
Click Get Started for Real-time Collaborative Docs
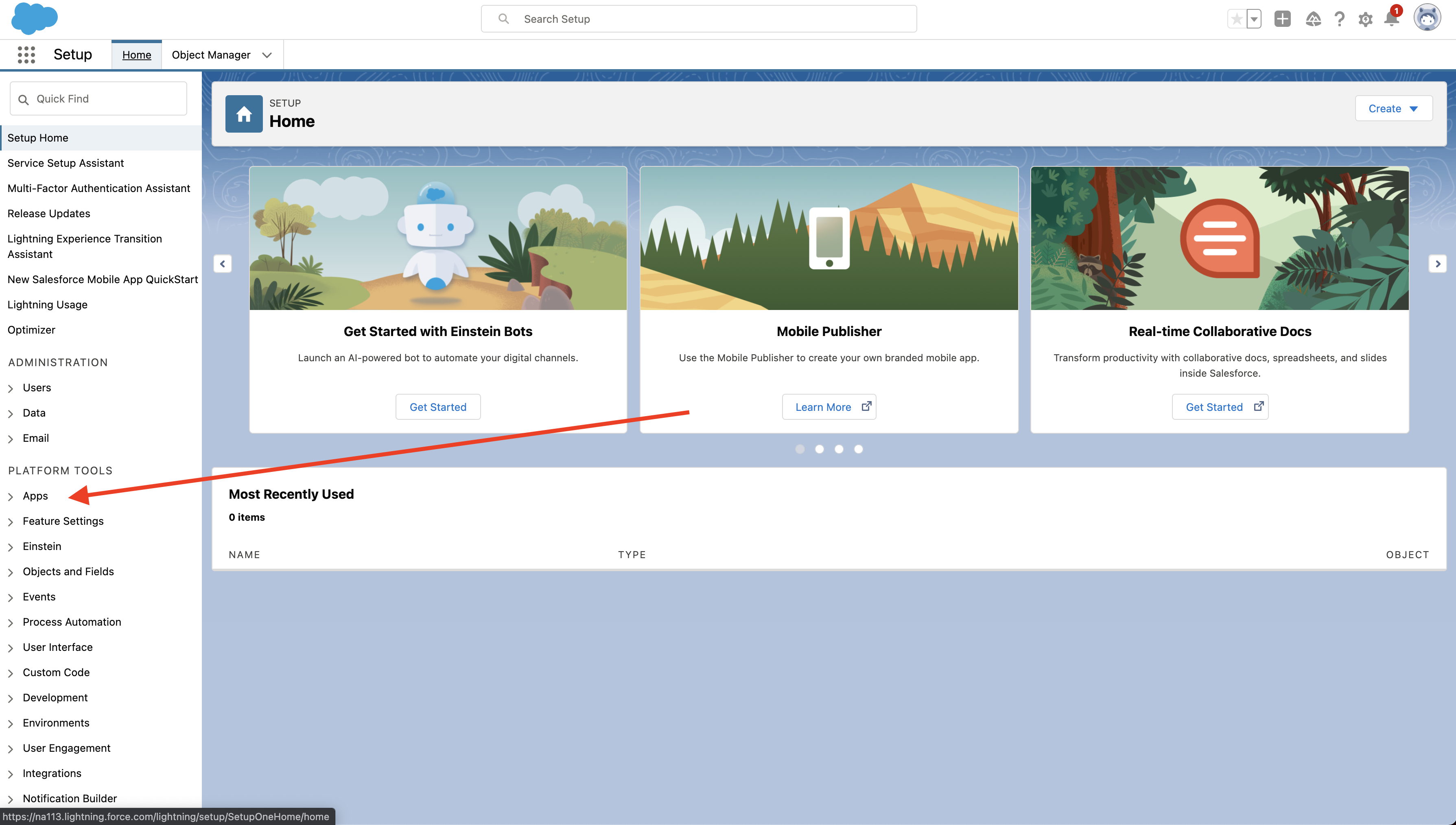(x=1220, y=407)
